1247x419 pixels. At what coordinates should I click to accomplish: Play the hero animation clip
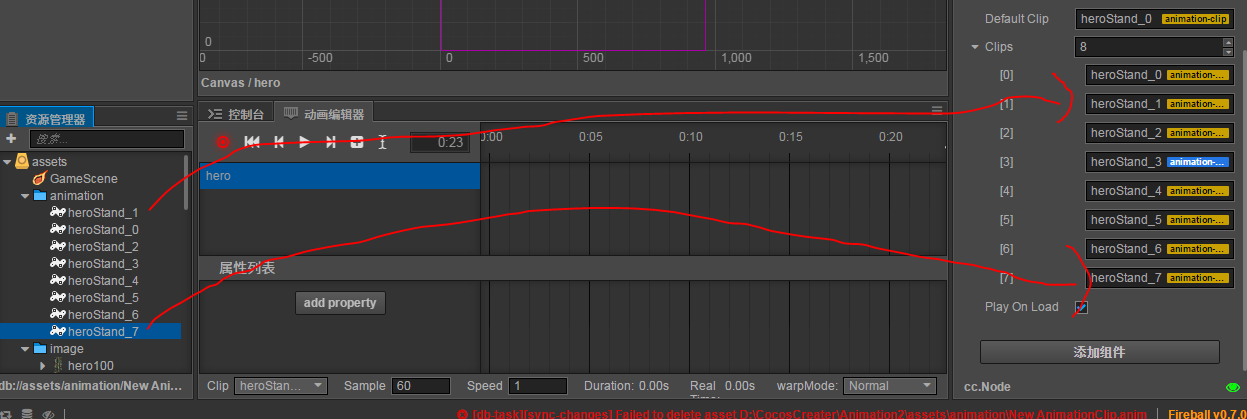click(x=305, y=142)
